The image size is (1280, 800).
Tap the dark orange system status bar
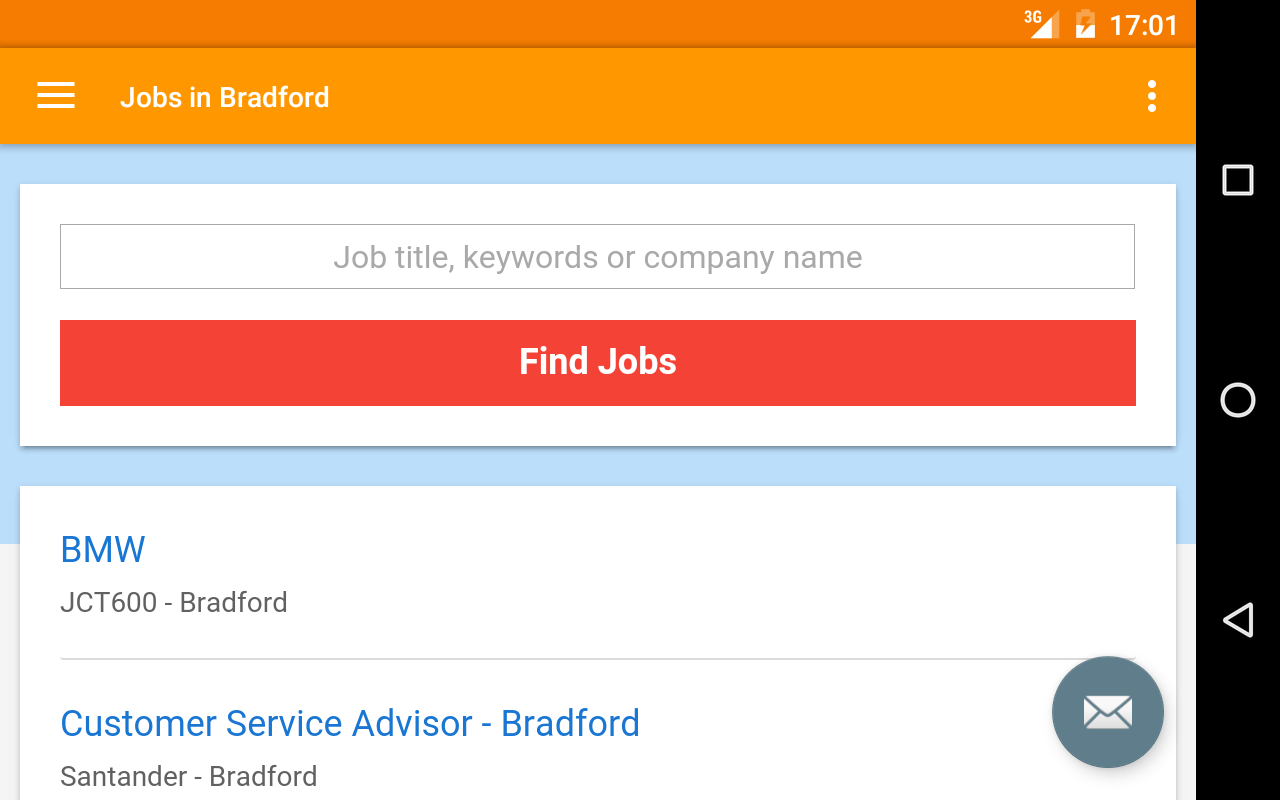coord(500,23)
